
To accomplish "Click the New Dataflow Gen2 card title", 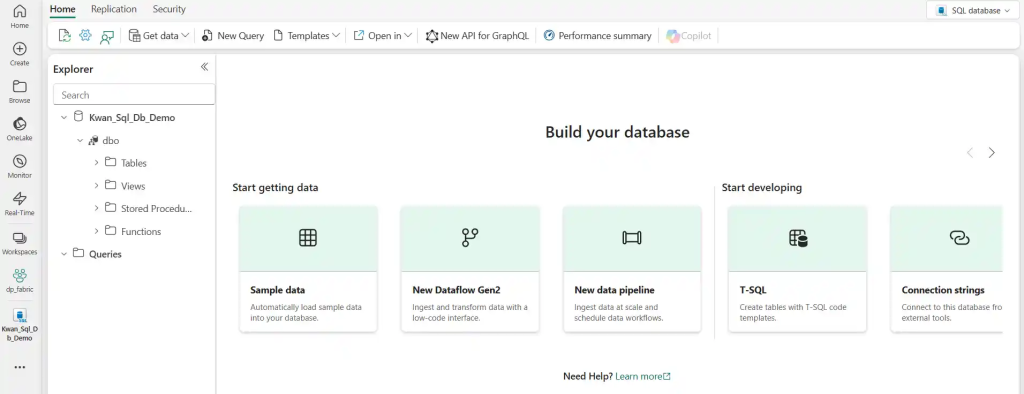I will pyautogui.click(x=456, y=290).
